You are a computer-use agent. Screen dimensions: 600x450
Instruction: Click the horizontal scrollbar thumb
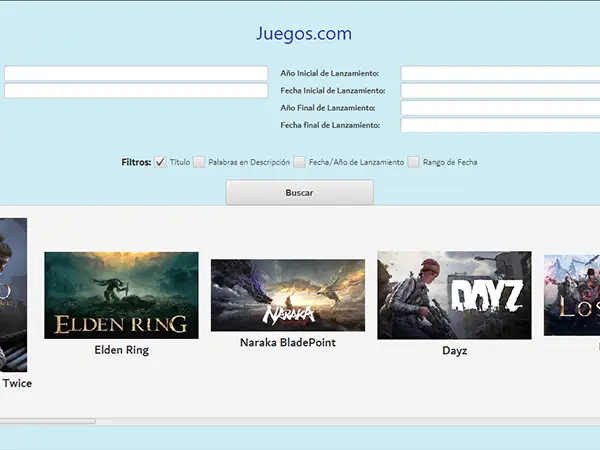(47, 421)
